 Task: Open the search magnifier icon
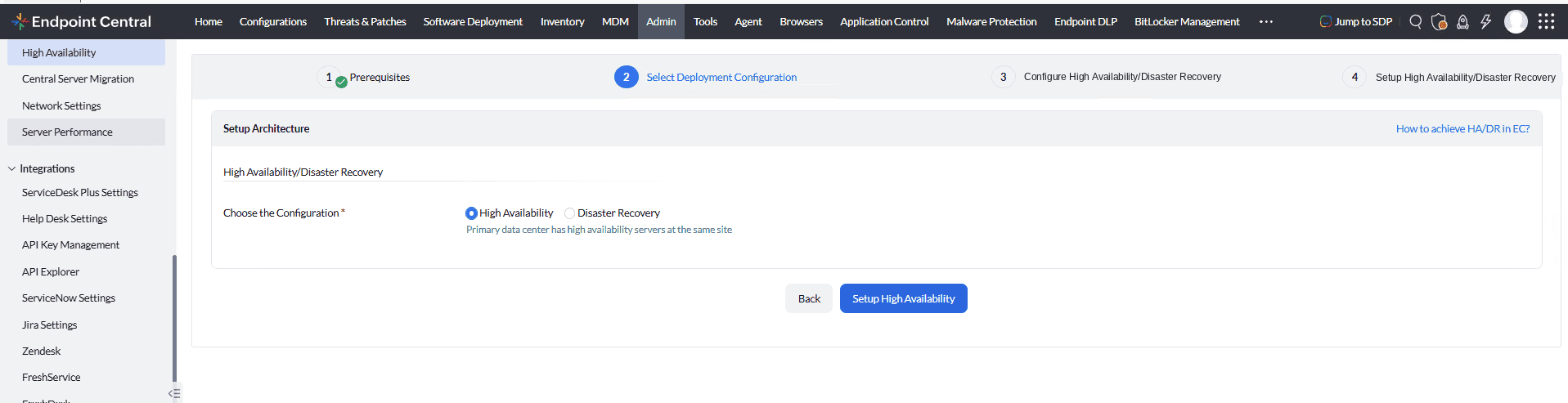1416,21
